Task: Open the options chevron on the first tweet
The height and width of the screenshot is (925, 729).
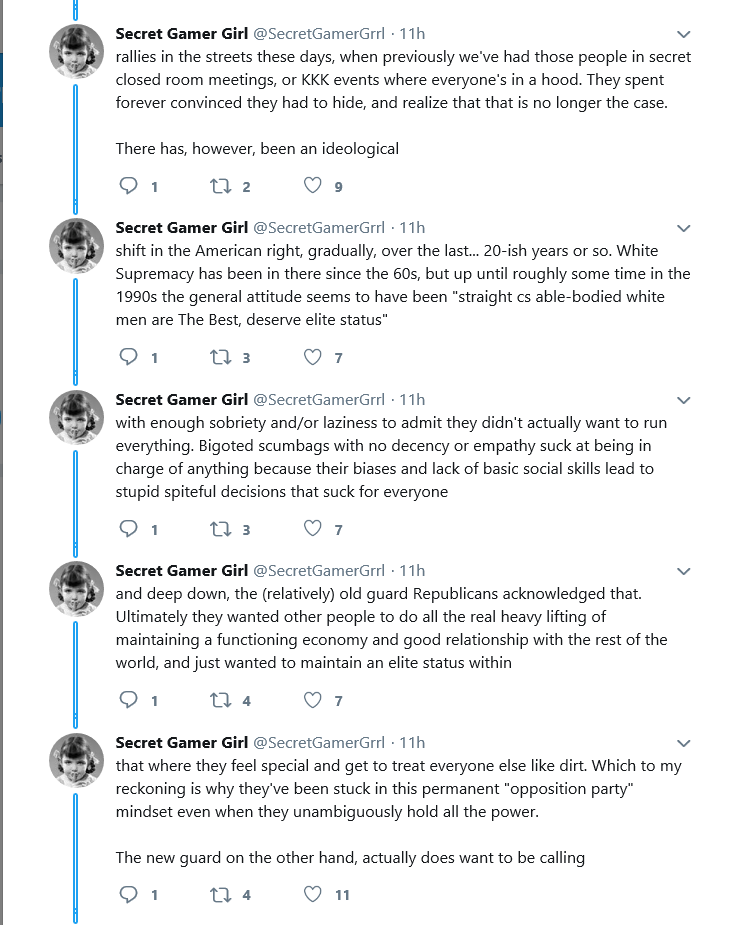Action: pos(683,34)
